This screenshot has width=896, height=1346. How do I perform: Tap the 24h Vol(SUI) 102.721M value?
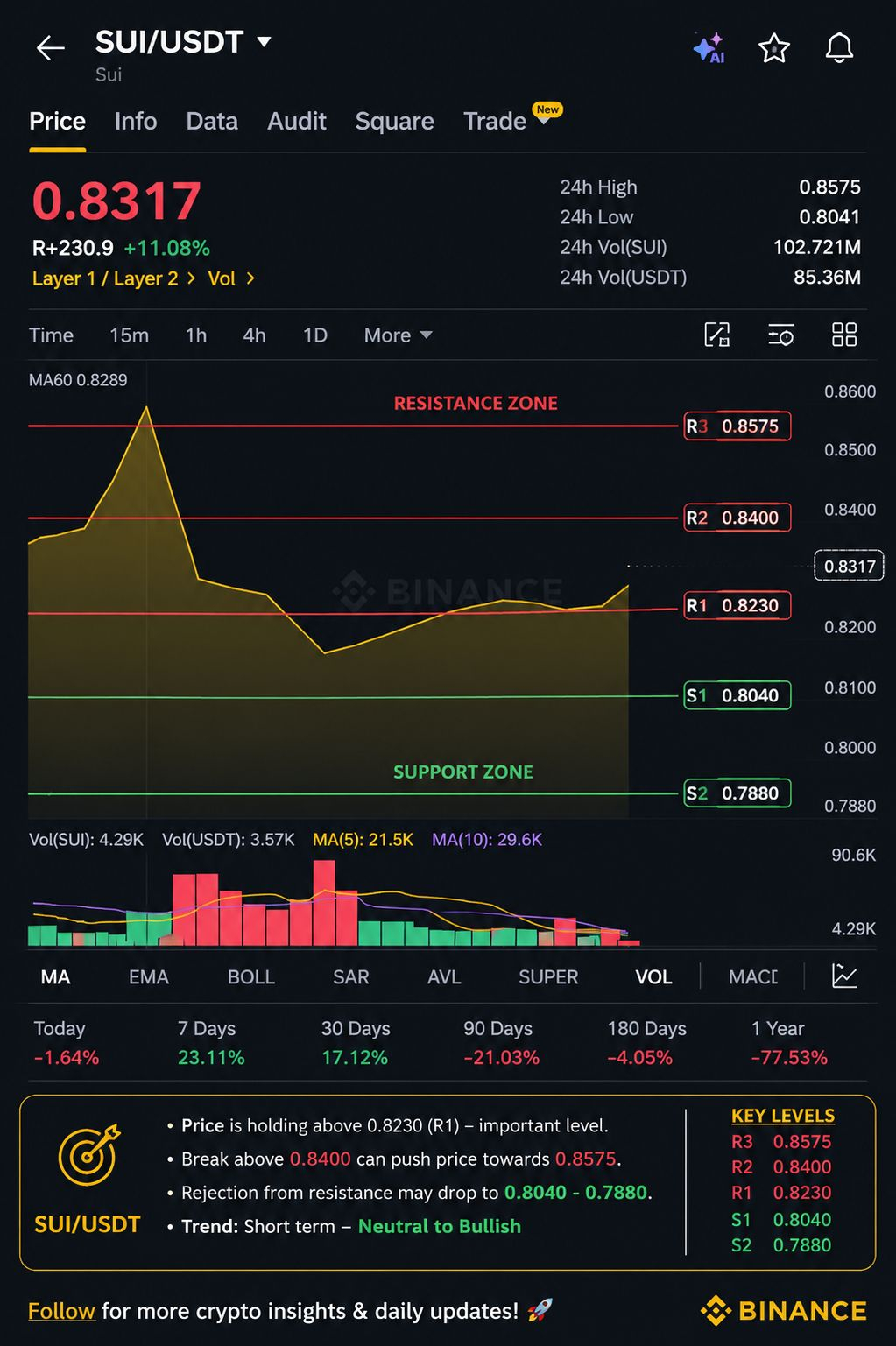(x=816, y=248)
